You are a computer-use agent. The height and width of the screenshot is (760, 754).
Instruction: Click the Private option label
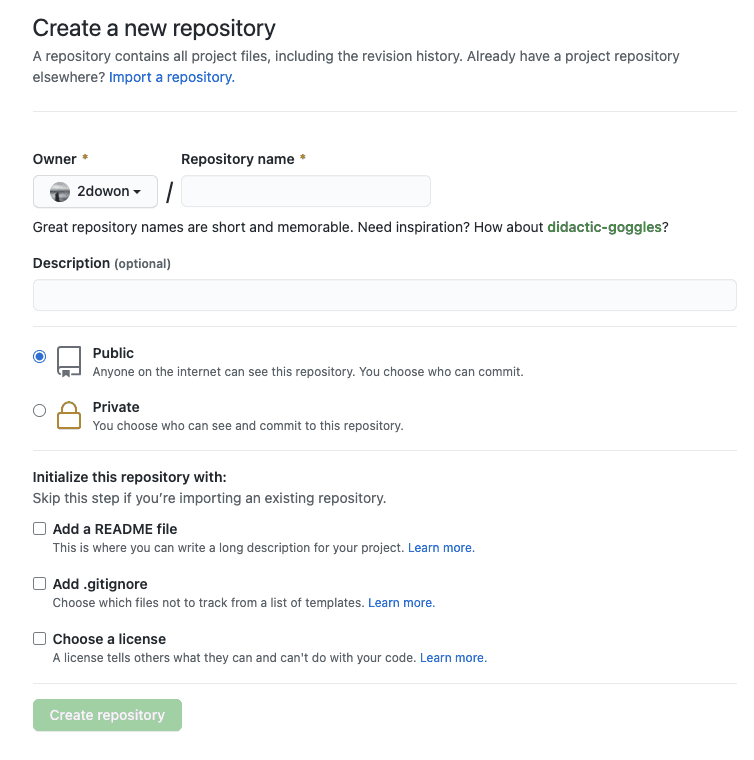click(x=116, y=407)
